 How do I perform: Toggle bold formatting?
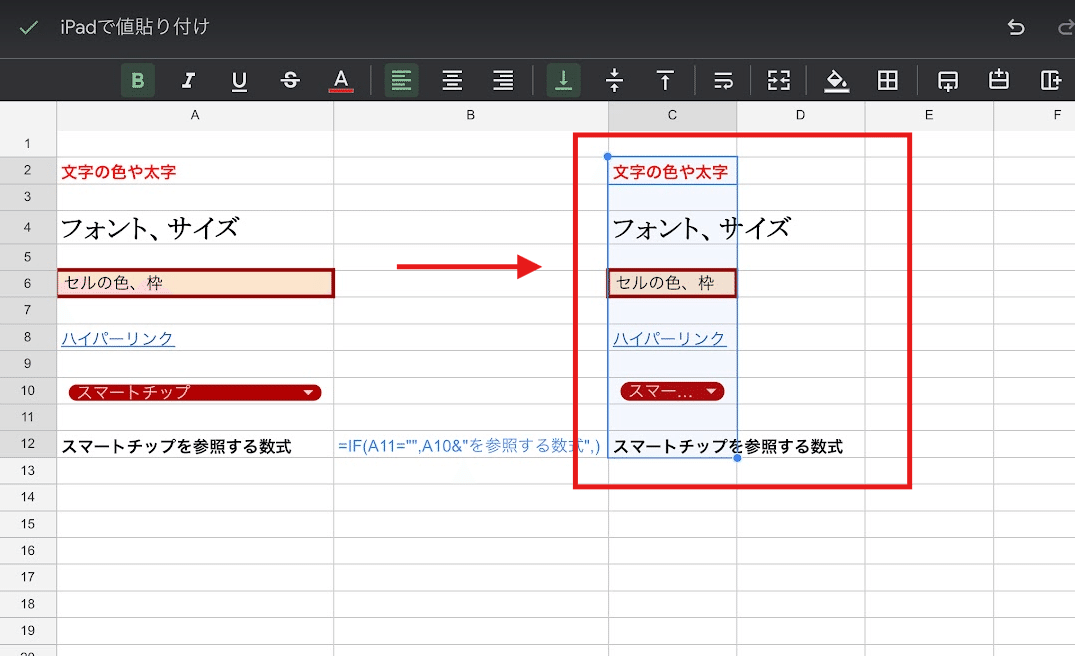click(x=138, y=80)
